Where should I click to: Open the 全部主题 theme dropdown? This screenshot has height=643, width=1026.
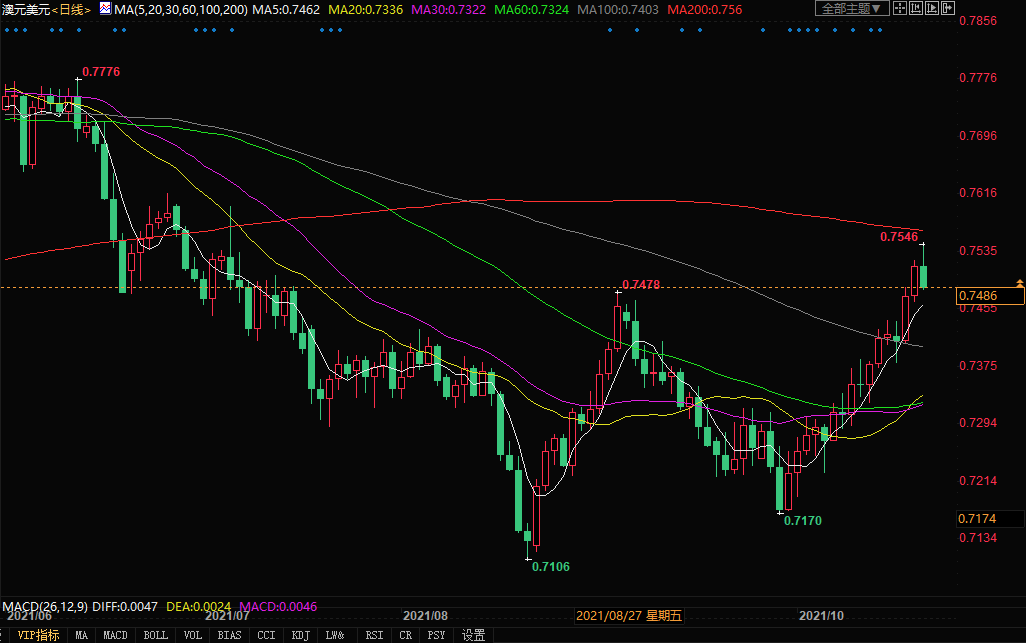pyautogui.click(x=852, y=9)
